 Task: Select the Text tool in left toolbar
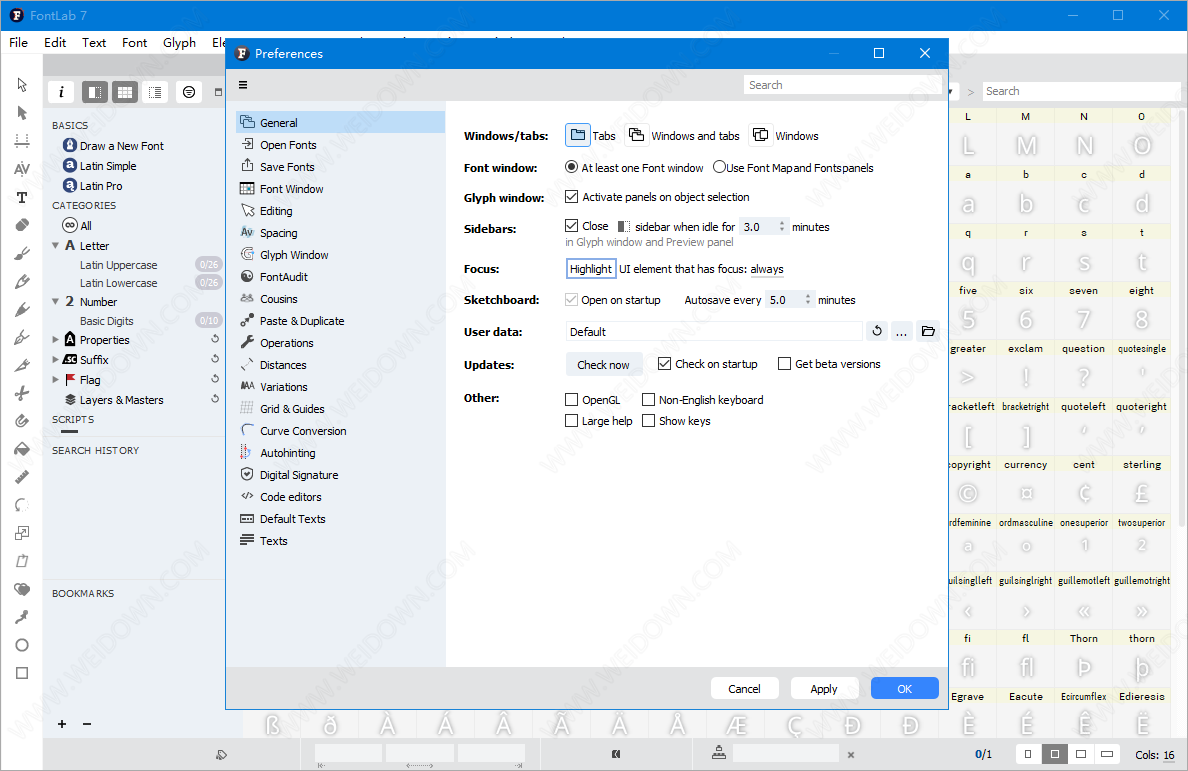(x=22, y=198)
